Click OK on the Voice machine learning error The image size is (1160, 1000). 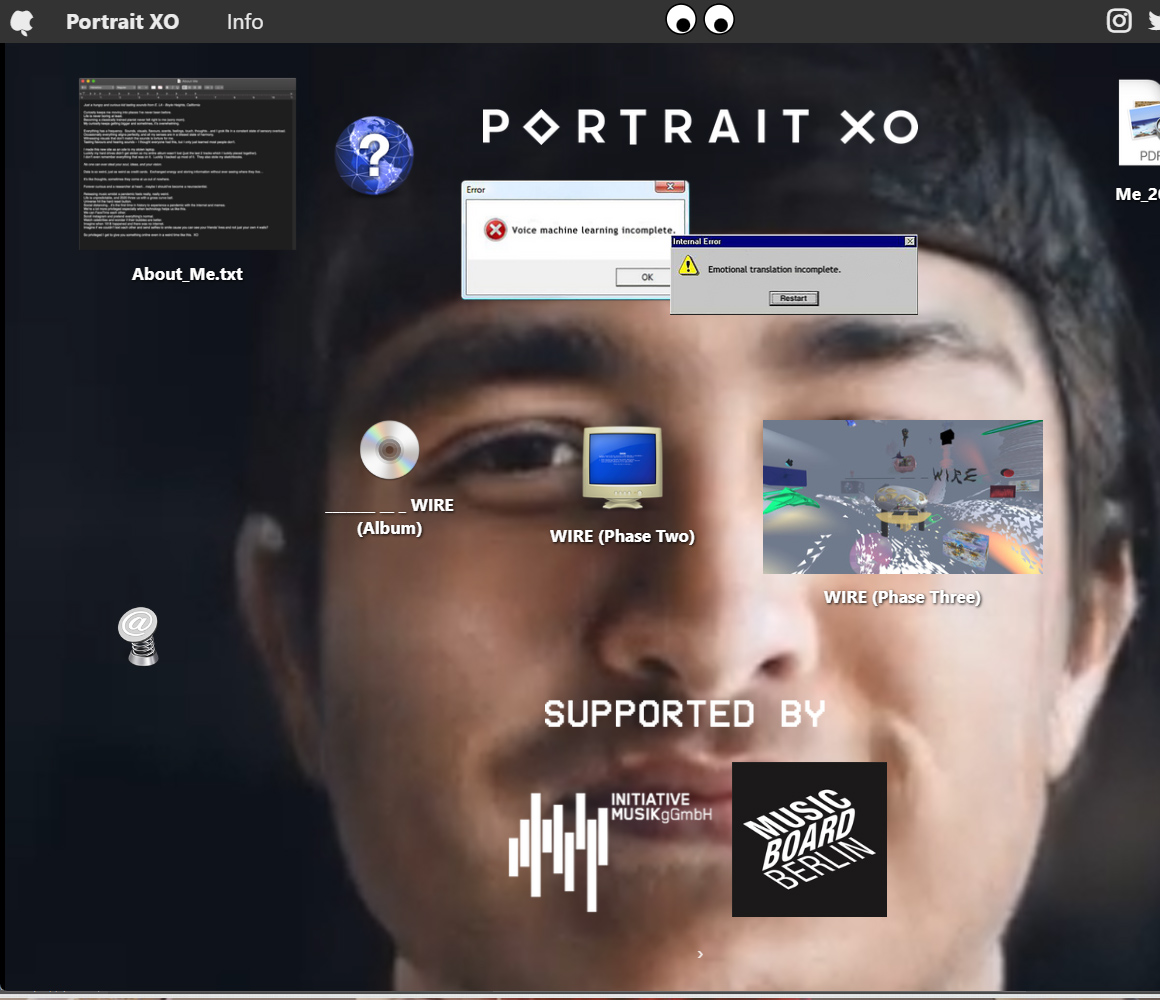click(646, 277)
